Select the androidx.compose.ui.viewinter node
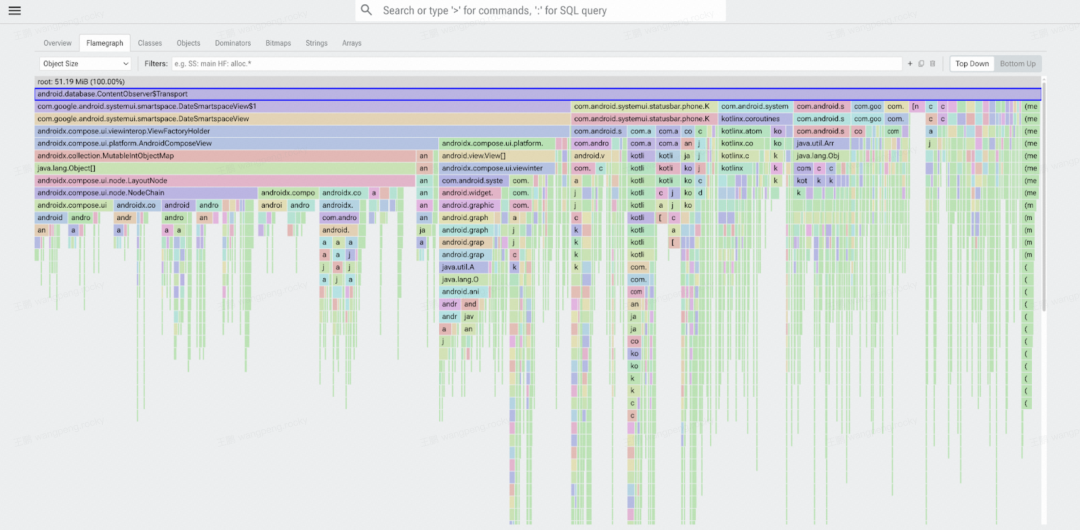 click(497, 168)
